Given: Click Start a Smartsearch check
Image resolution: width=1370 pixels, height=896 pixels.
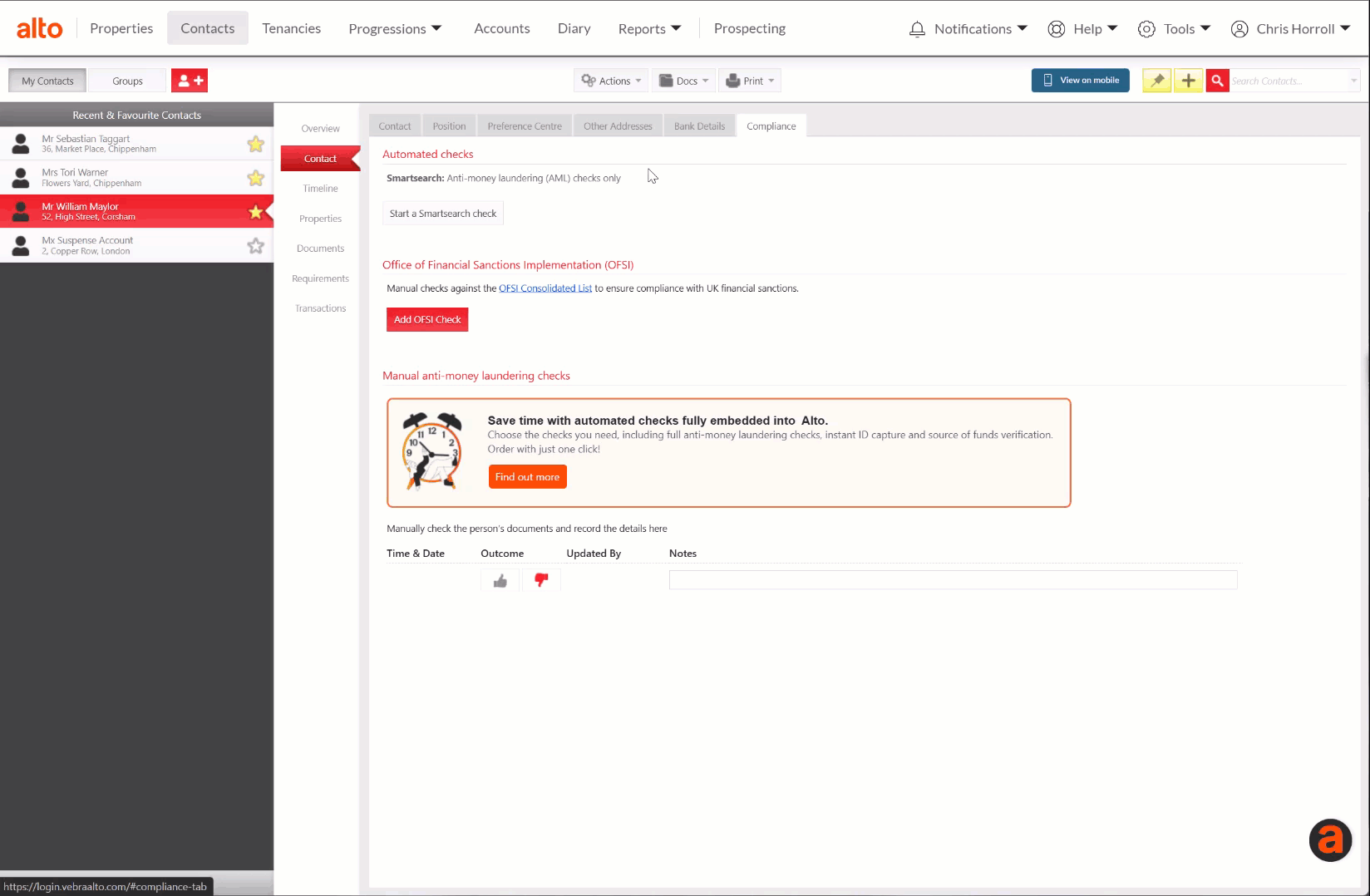Looking at the screenshot, I should [x=442, y=213].
